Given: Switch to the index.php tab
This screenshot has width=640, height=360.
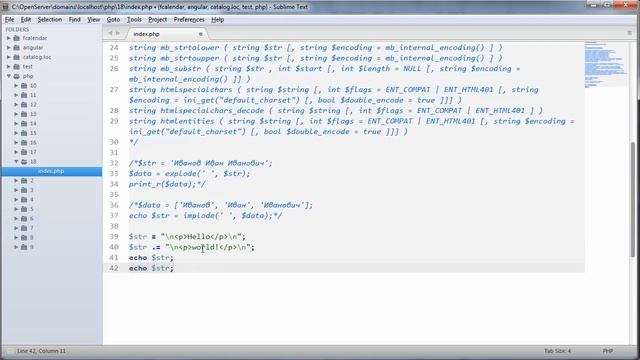Looking at the screenshot, I should point(166,34).
